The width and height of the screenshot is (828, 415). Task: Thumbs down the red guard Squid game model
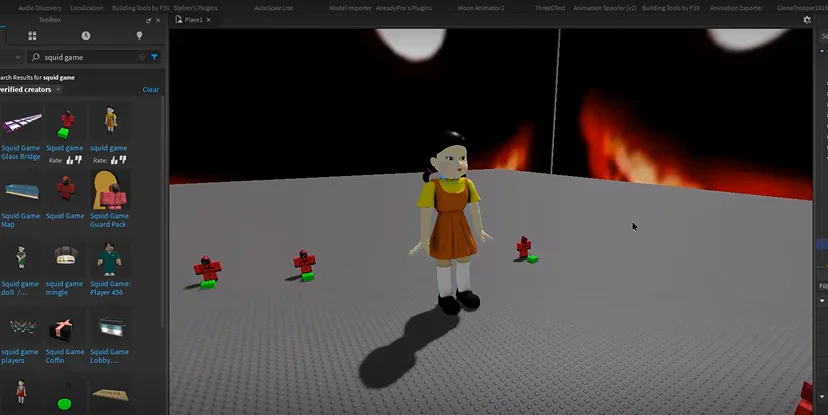[x=78, y=159]
